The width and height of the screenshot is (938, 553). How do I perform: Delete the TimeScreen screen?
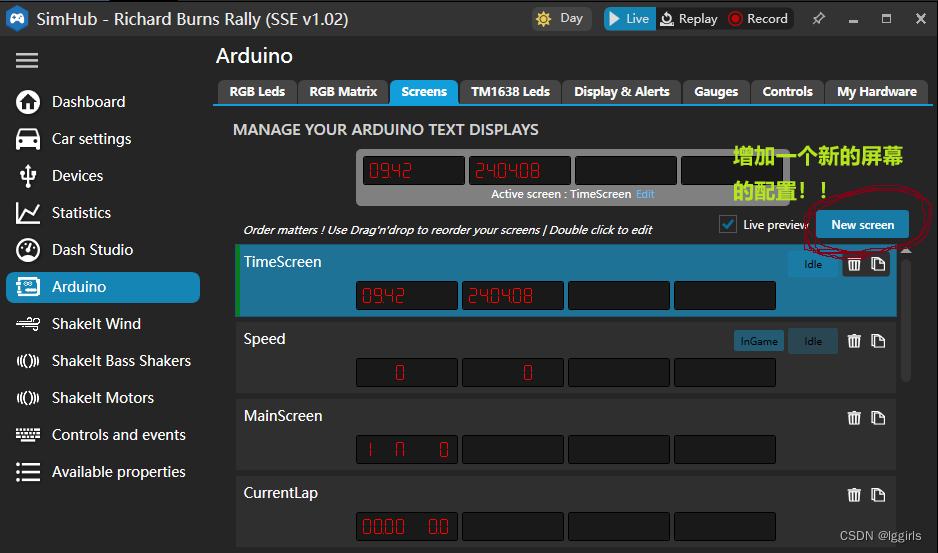tap(854, 264)
